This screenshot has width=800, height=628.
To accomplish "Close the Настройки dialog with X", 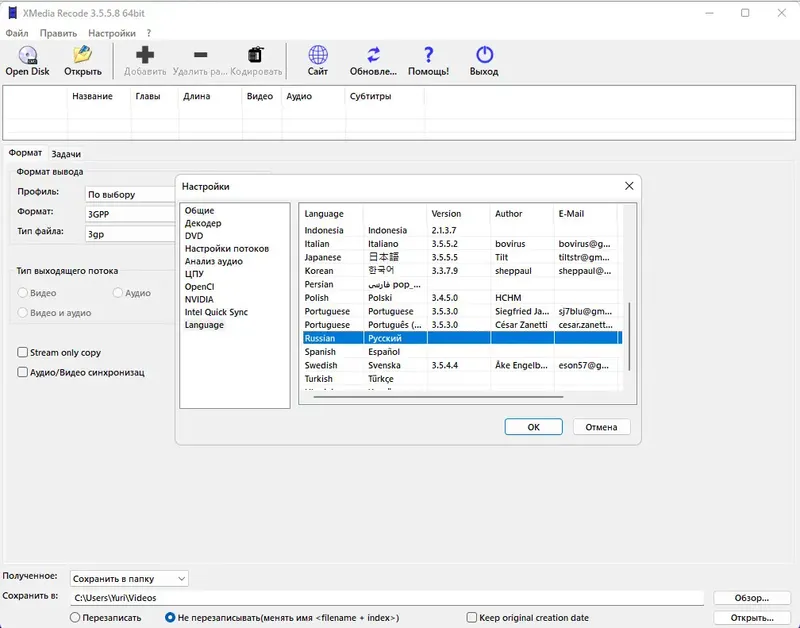I will [x=629, y=186].
